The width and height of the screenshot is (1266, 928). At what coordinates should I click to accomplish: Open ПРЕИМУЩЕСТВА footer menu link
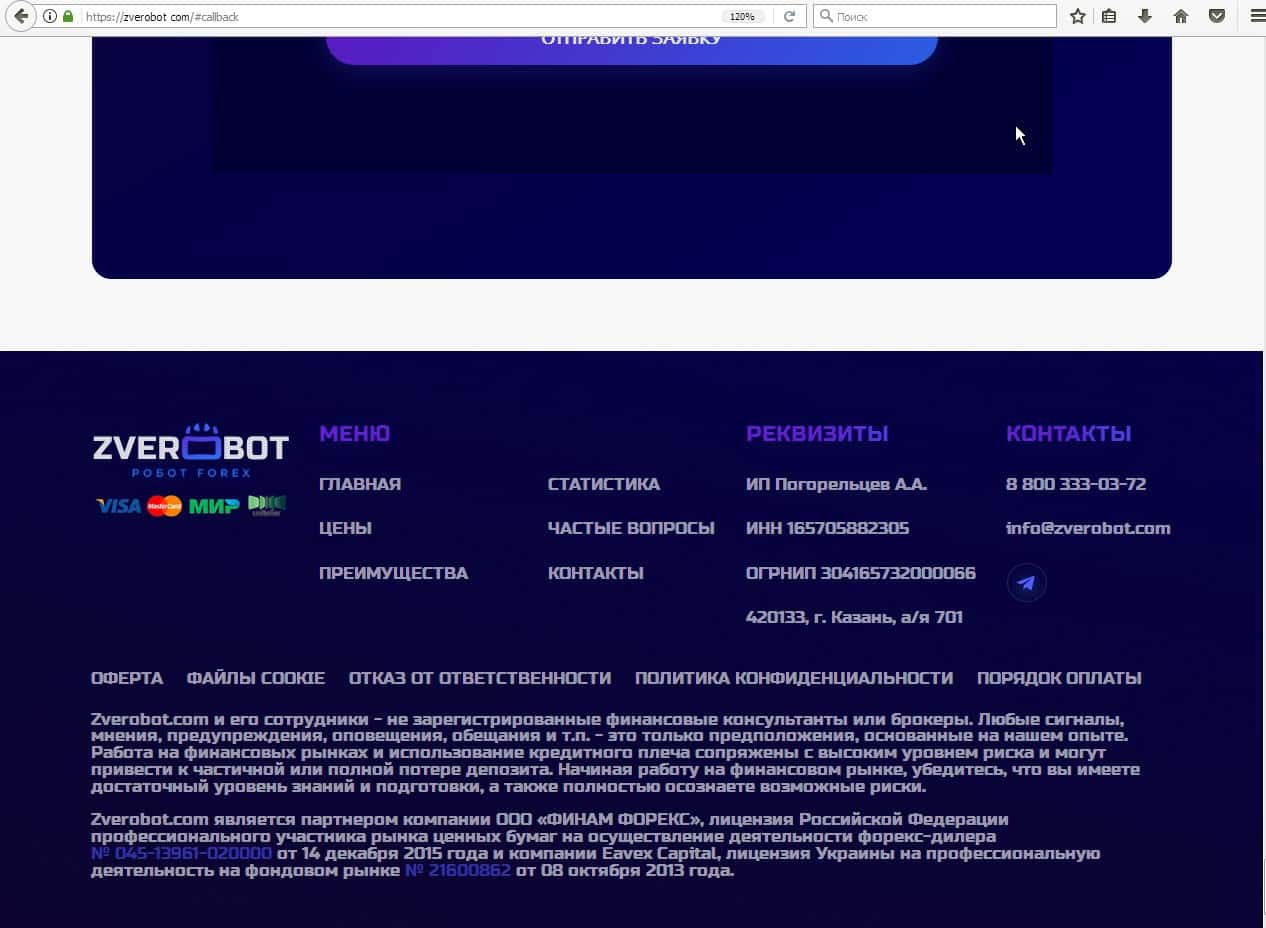tap(393, 573)
